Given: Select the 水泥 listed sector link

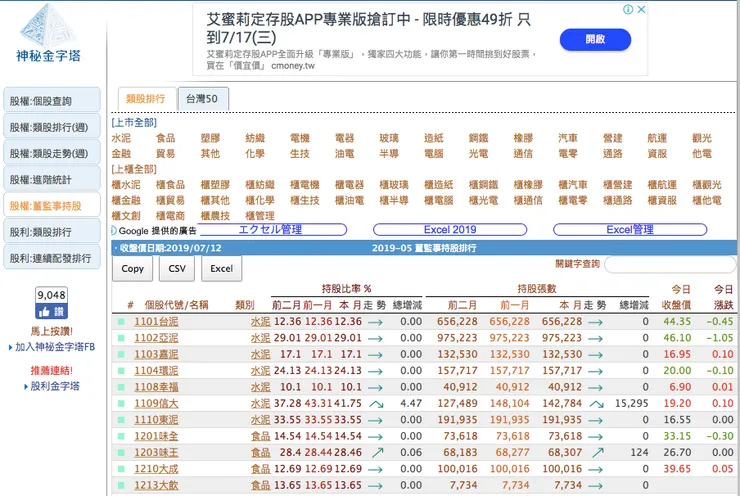Looking at the screenshot, I should click(121, 138).
